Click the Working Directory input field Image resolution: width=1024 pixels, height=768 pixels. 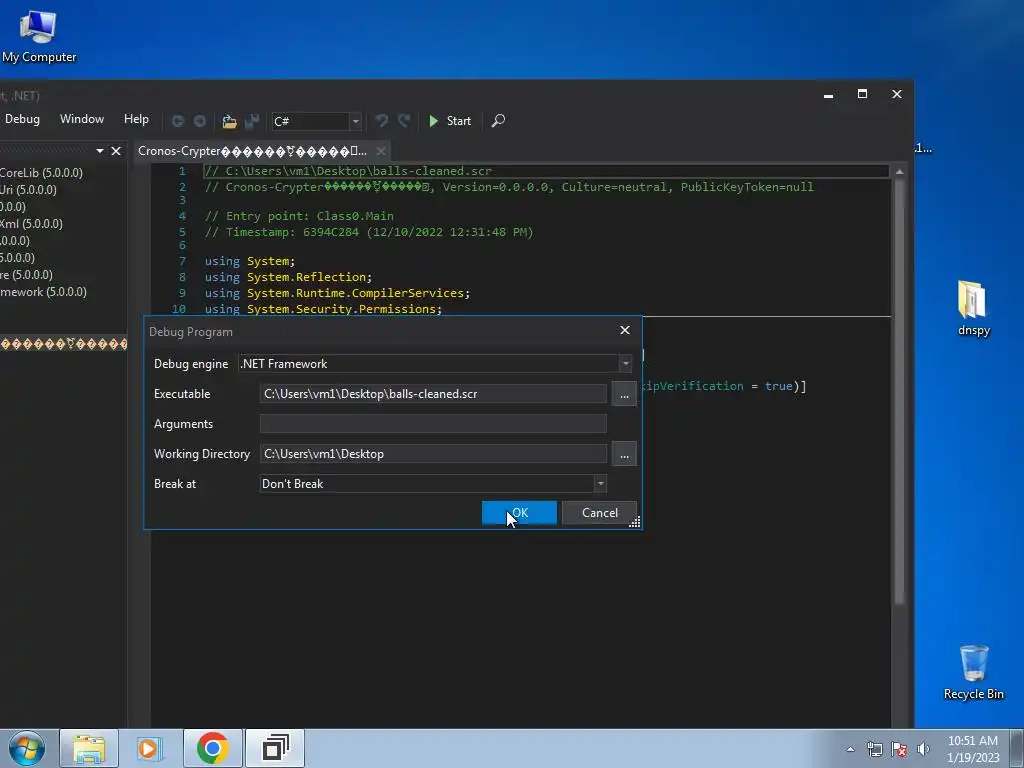[433, 454]
